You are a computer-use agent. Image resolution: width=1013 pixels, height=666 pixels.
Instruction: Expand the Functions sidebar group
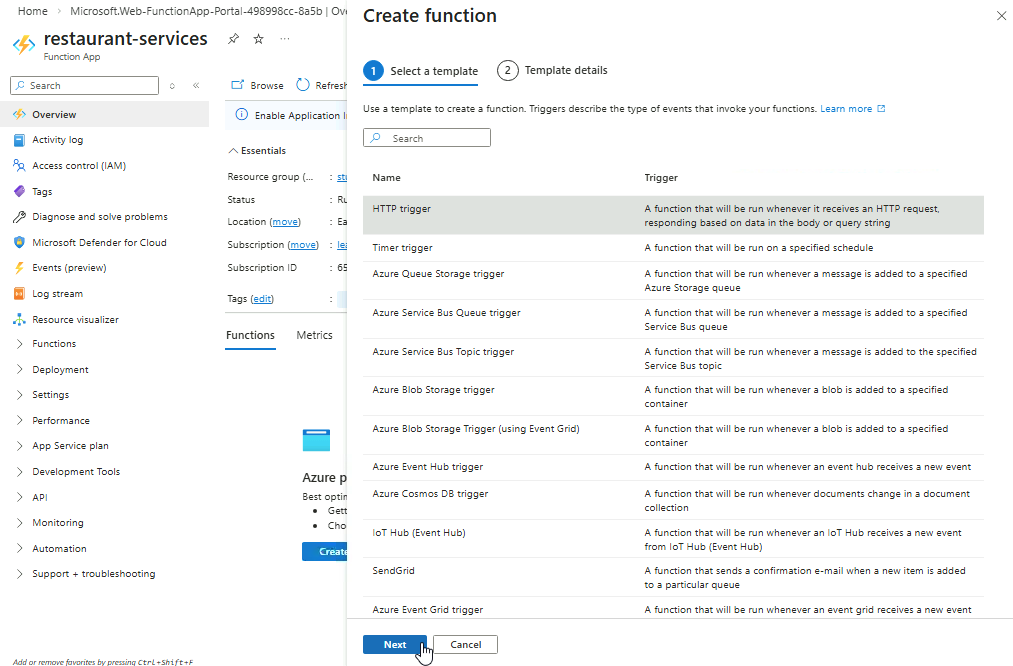53,344
